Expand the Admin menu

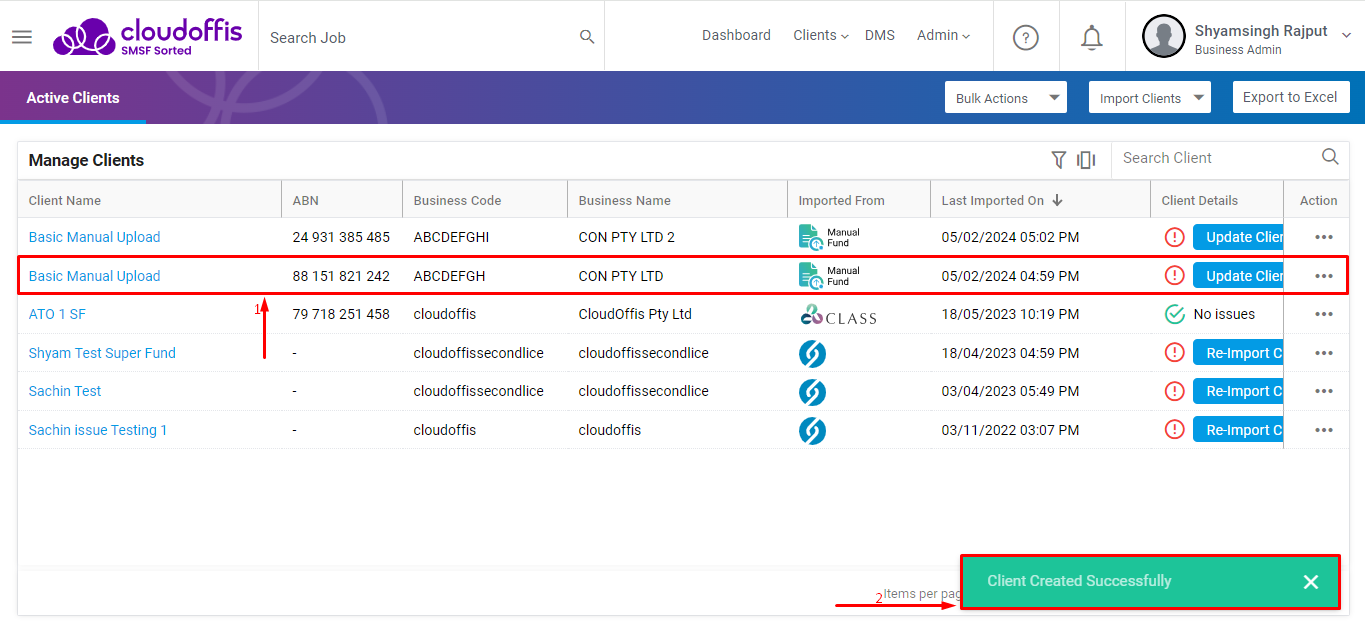tap(943, 36)
